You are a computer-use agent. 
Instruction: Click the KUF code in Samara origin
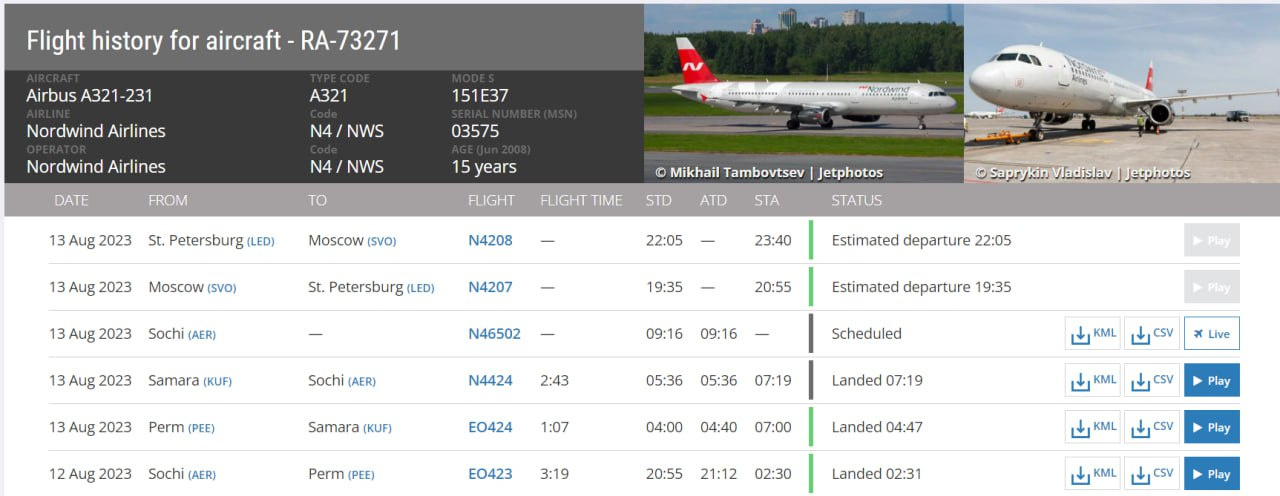point(217,381)
